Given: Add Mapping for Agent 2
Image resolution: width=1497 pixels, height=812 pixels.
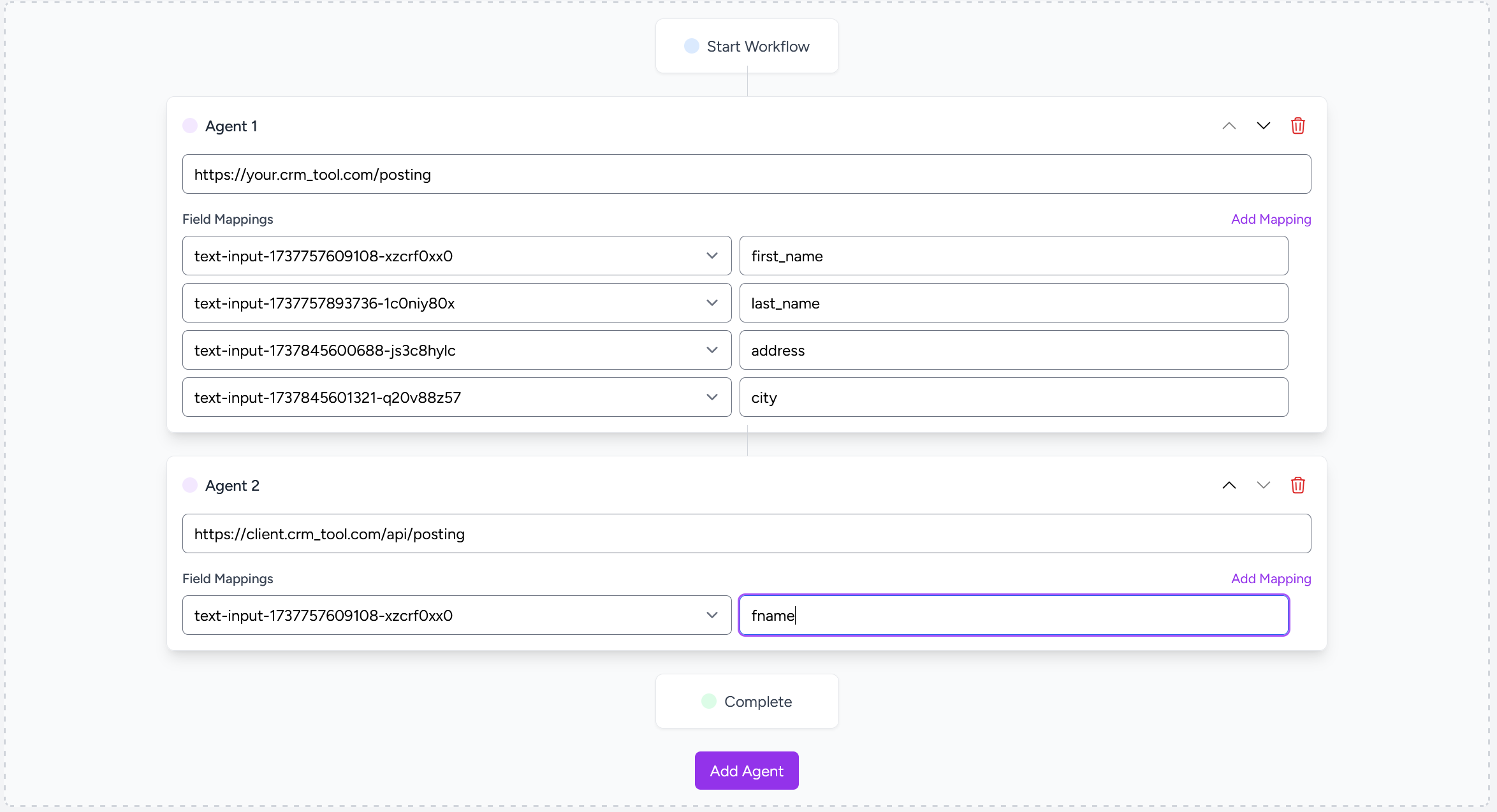Looking at the screenshot, I should (1271, 578).
